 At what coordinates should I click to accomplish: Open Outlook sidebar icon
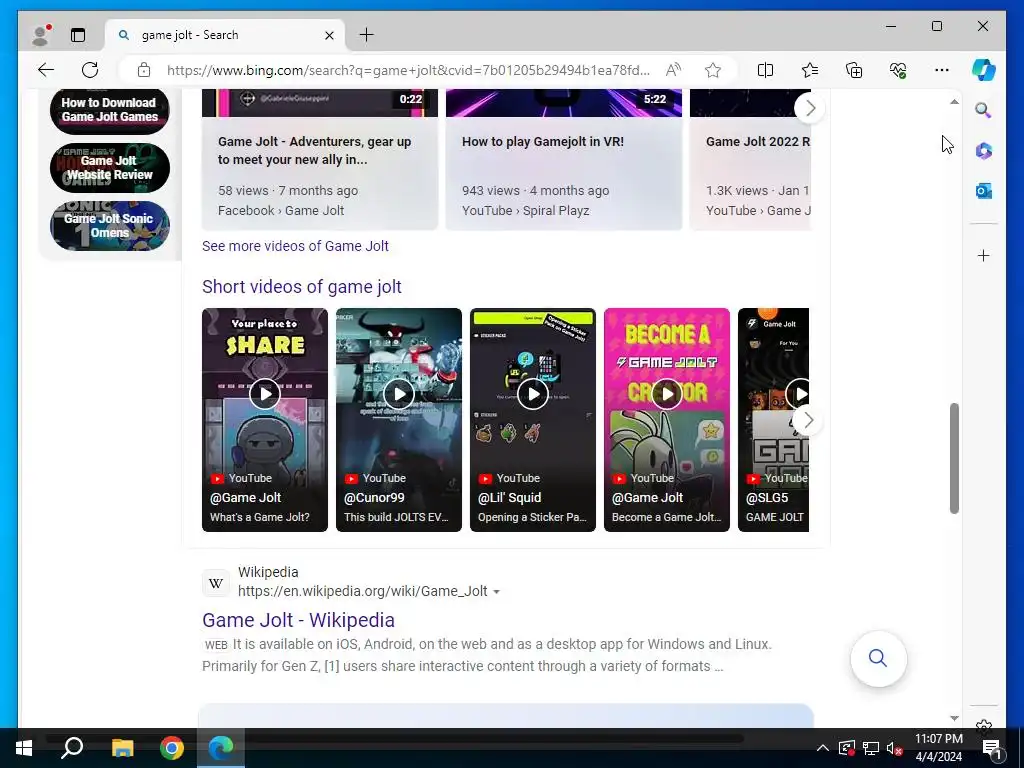984,191
